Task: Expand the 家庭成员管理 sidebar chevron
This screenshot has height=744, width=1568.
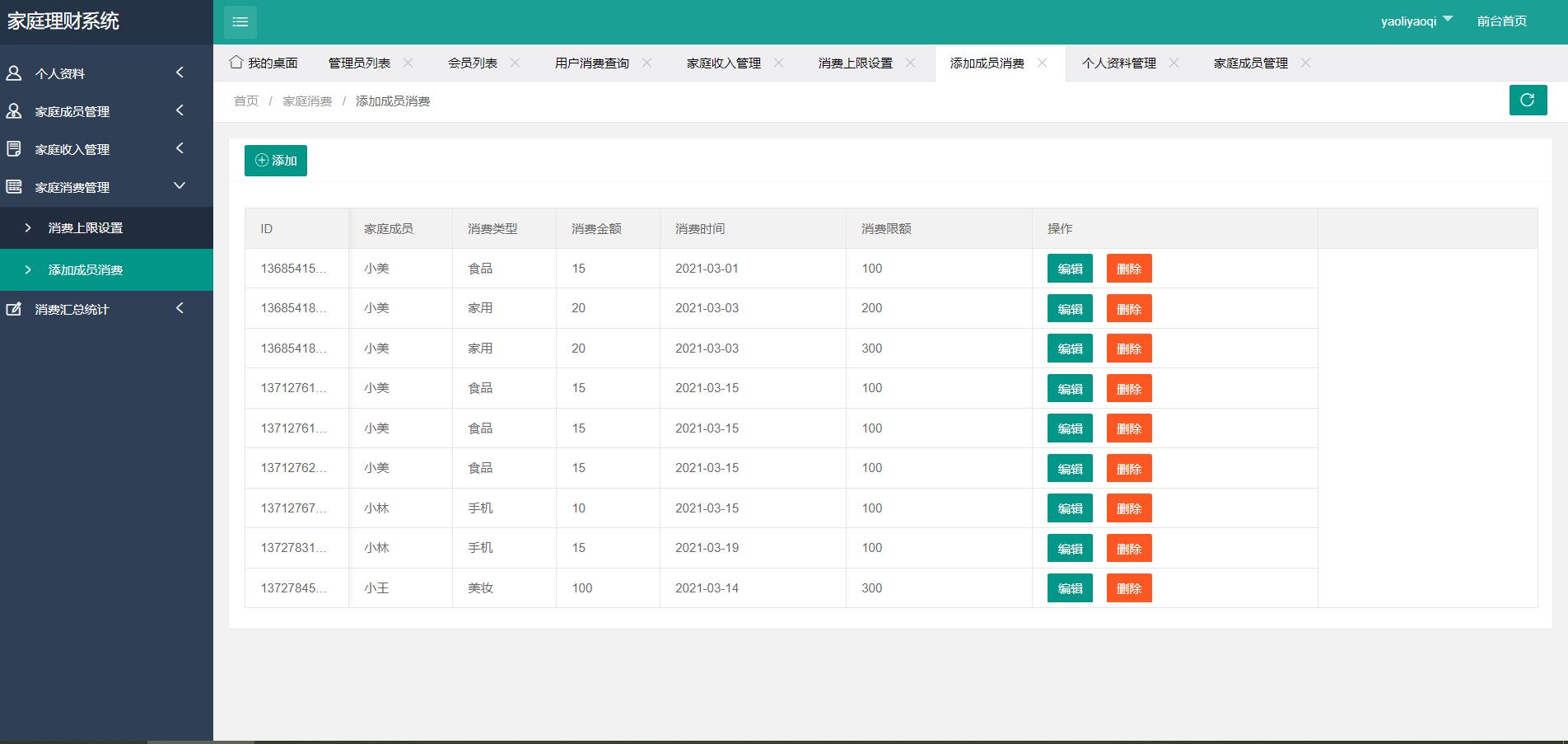Action: click(180, 110)
